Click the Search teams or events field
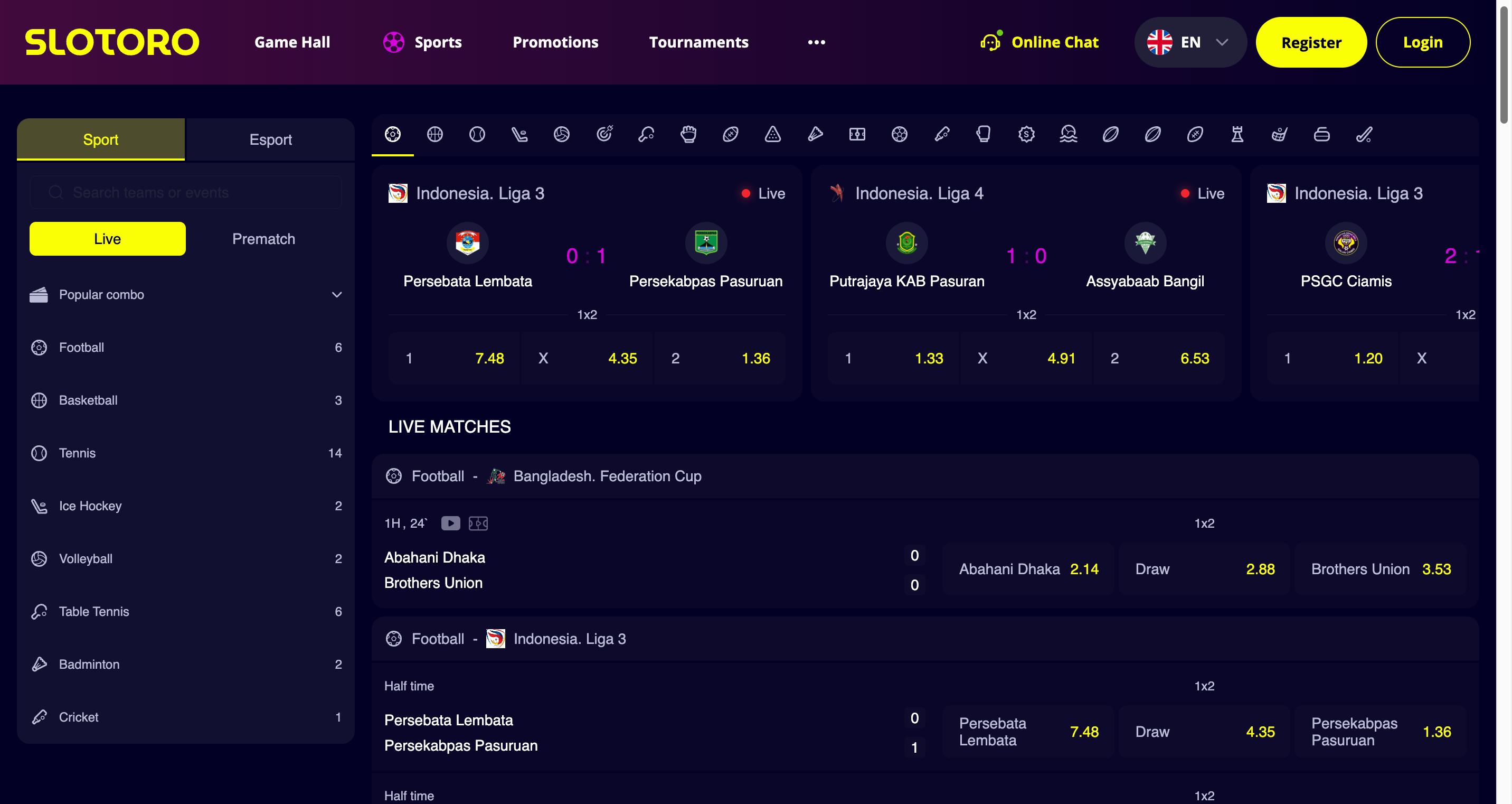 coord(185,192)
